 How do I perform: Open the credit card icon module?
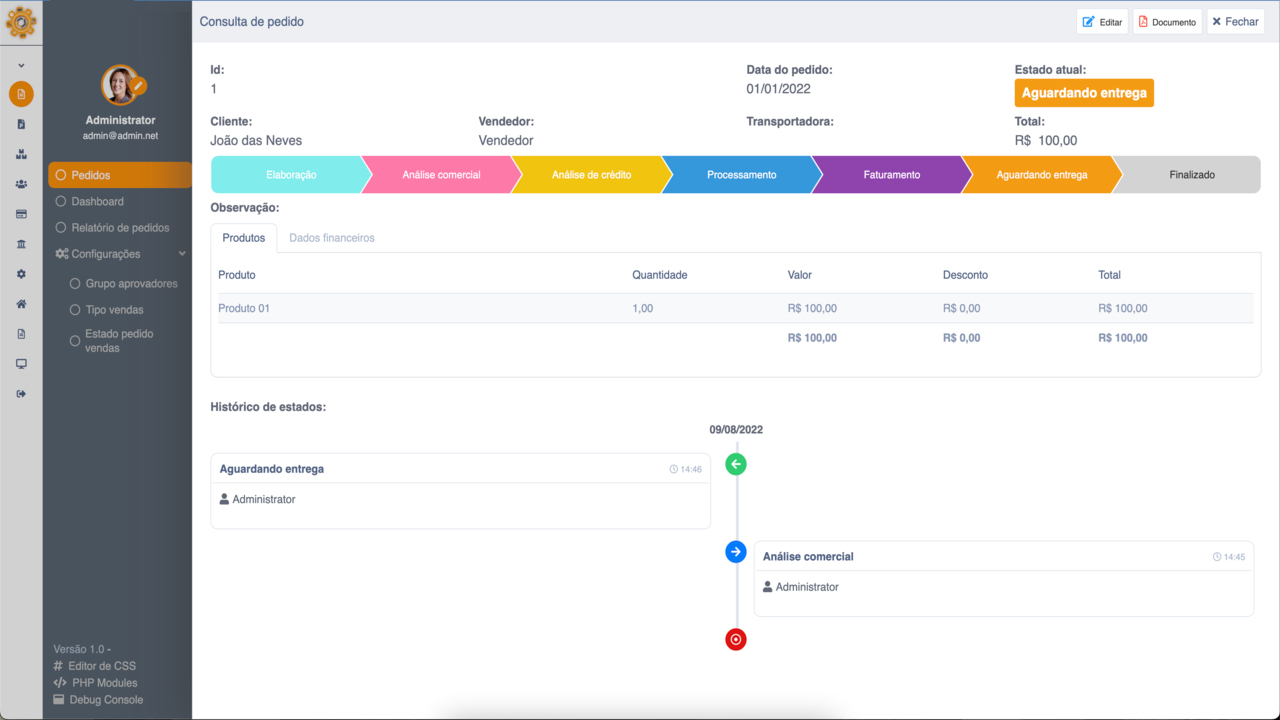click(x=21, y=214)
